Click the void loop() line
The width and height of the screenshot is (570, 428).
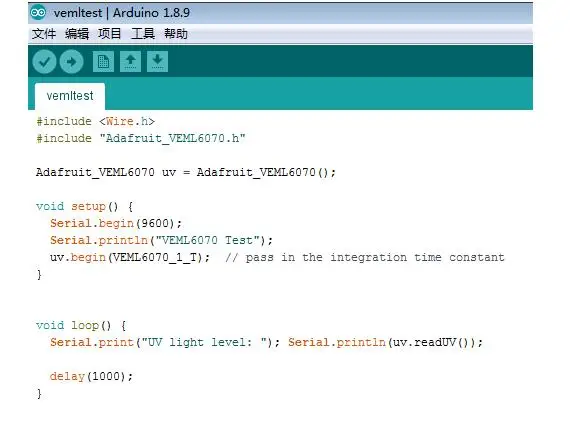pos(81,325)
